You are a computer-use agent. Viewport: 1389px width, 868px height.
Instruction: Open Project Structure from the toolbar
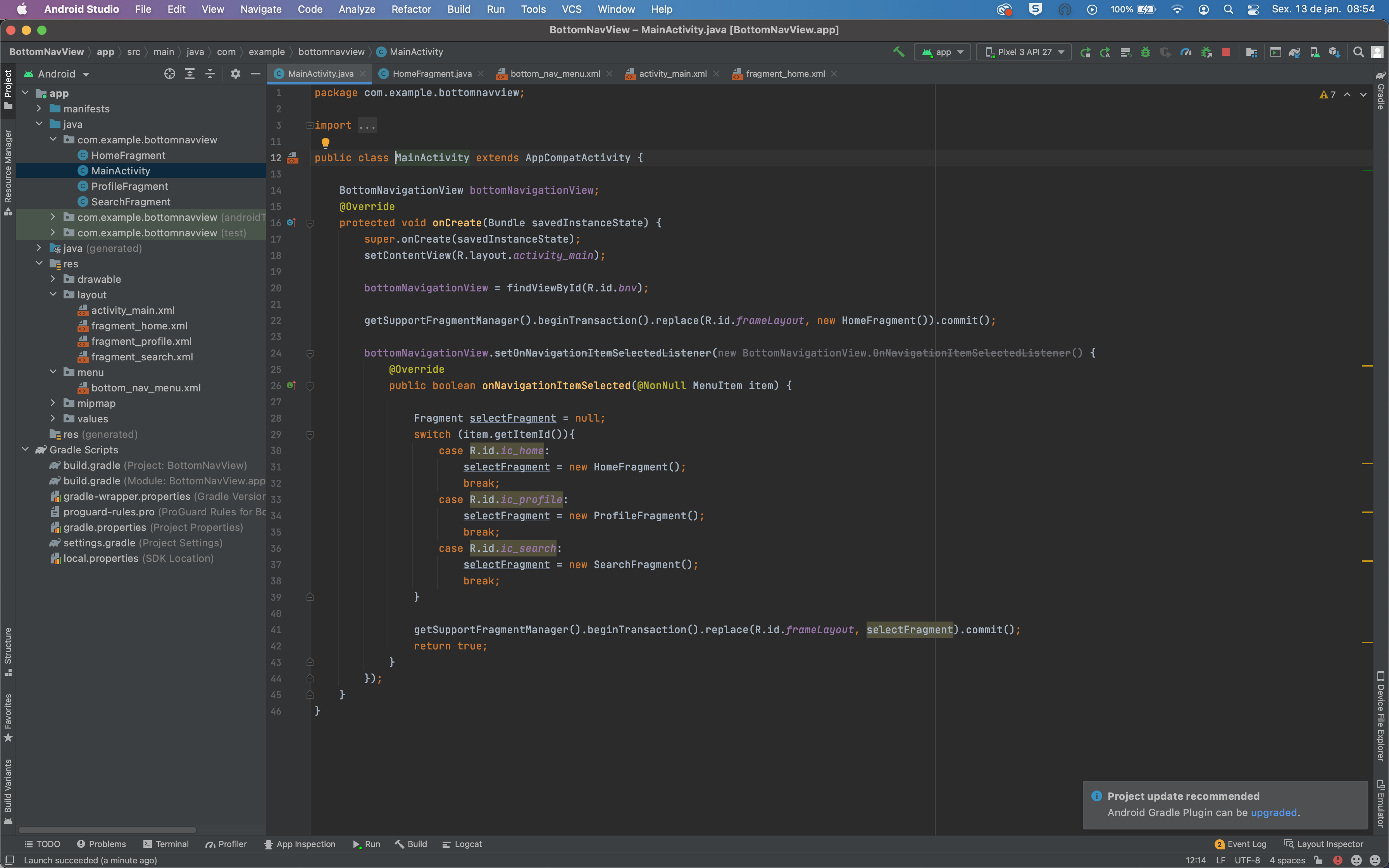[x=1252, y=52]
